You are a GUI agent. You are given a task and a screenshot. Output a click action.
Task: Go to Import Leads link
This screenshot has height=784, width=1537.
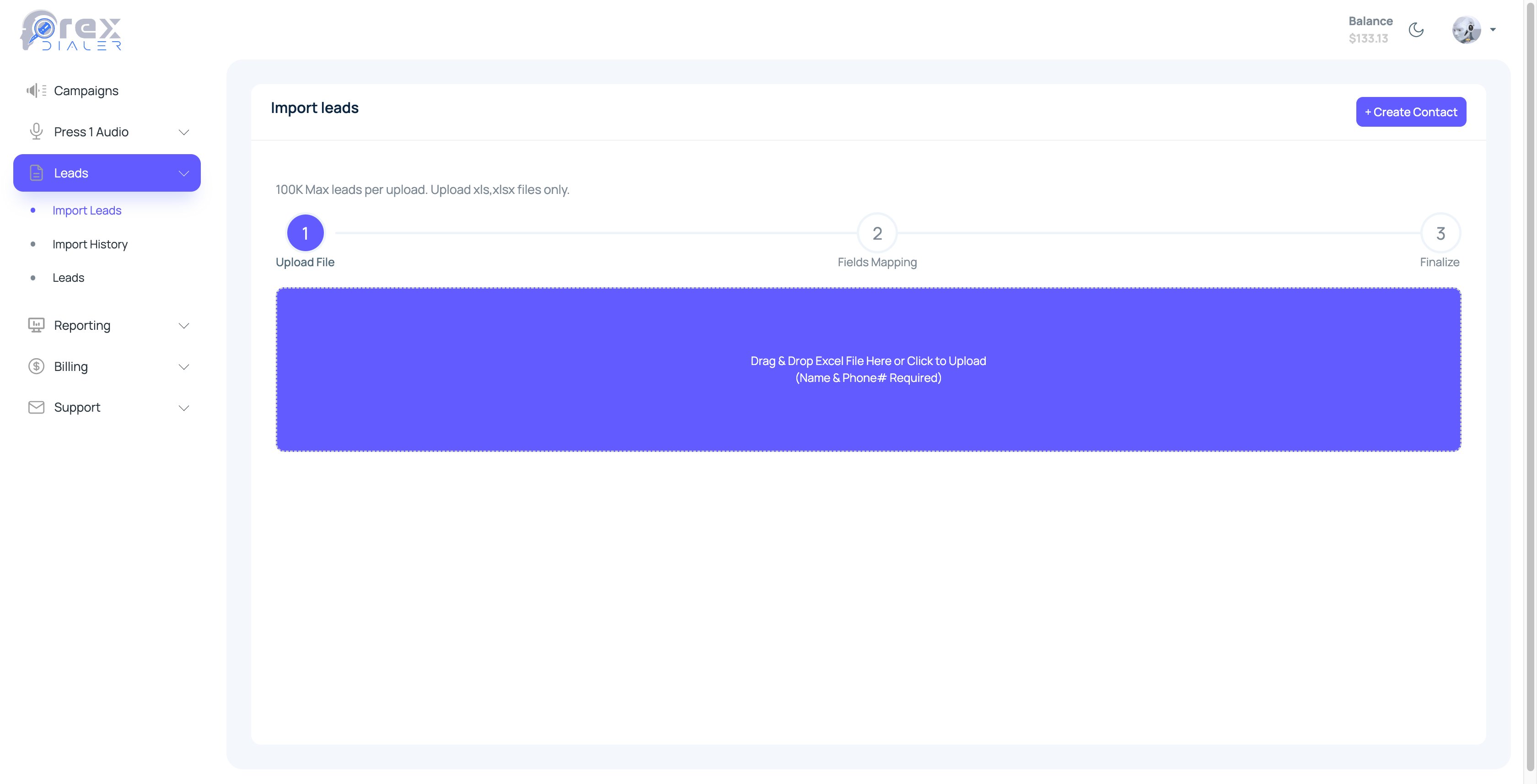86,210
